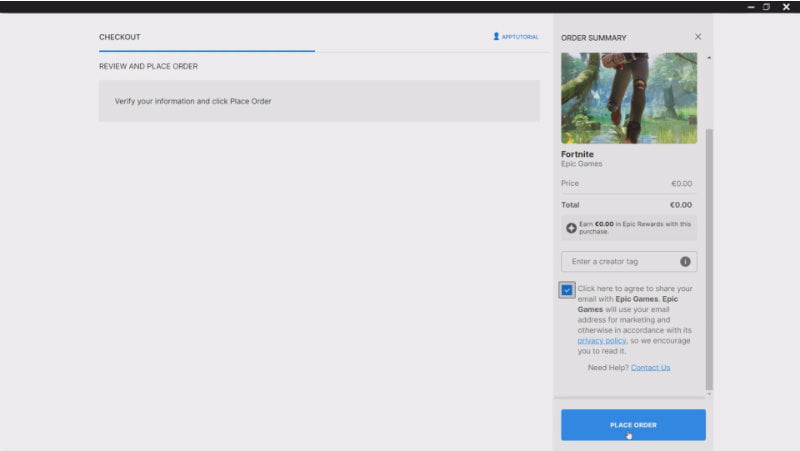Select the Checkout tab heading

[120, 37]
